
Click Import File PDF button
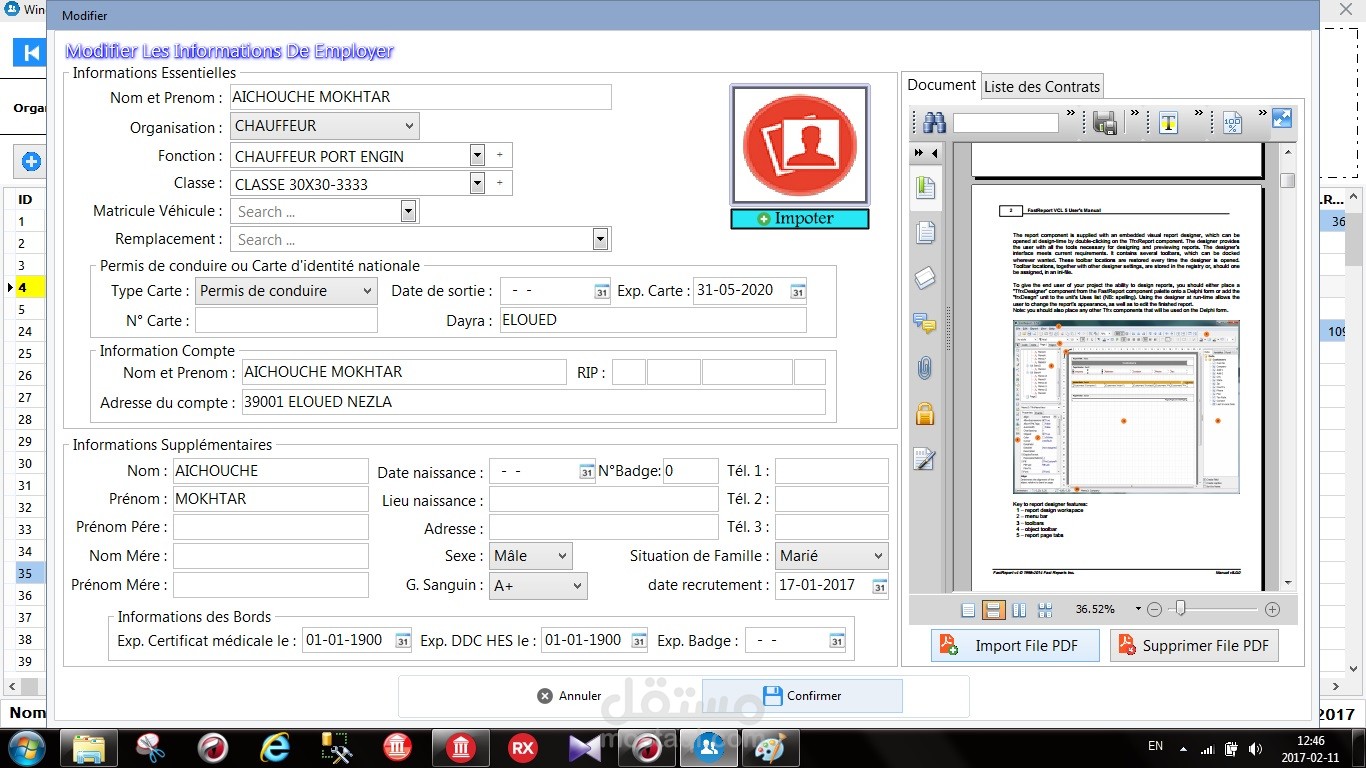[1015, 646]
